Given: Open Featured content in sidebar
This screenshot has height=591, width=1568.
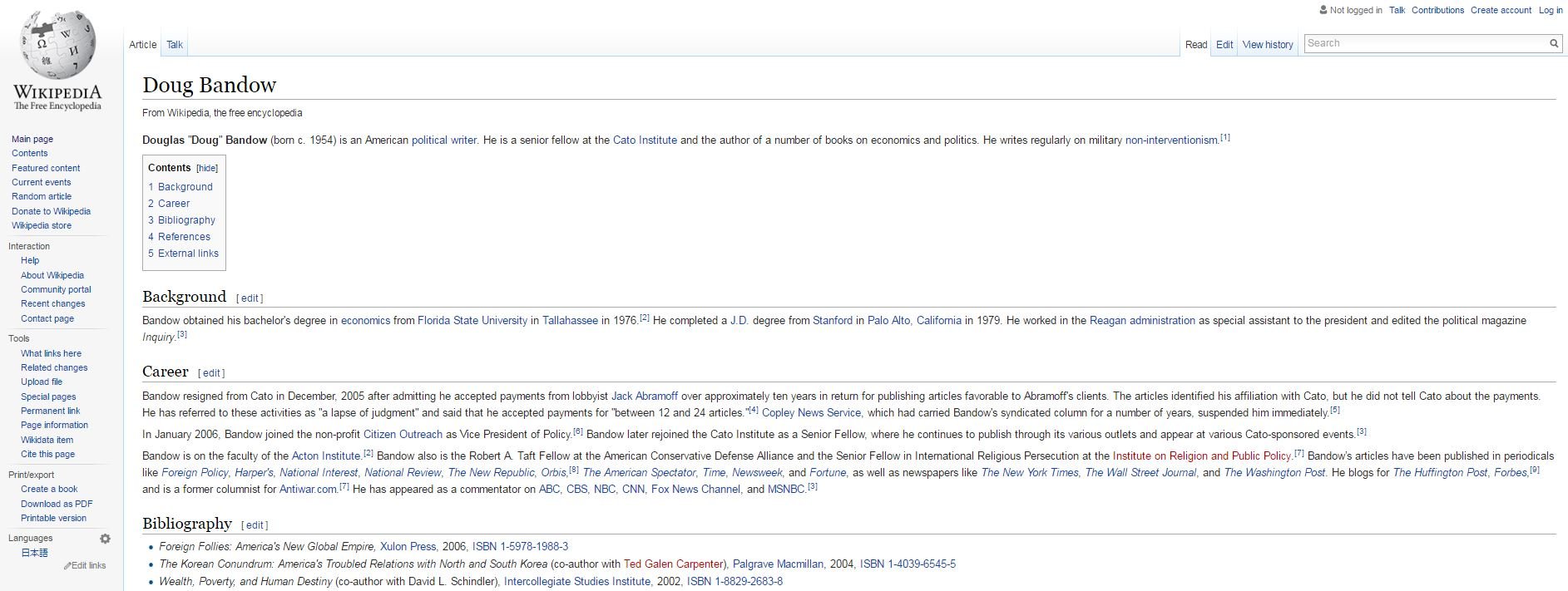Looking at the screenshot, I should (46, 168).
